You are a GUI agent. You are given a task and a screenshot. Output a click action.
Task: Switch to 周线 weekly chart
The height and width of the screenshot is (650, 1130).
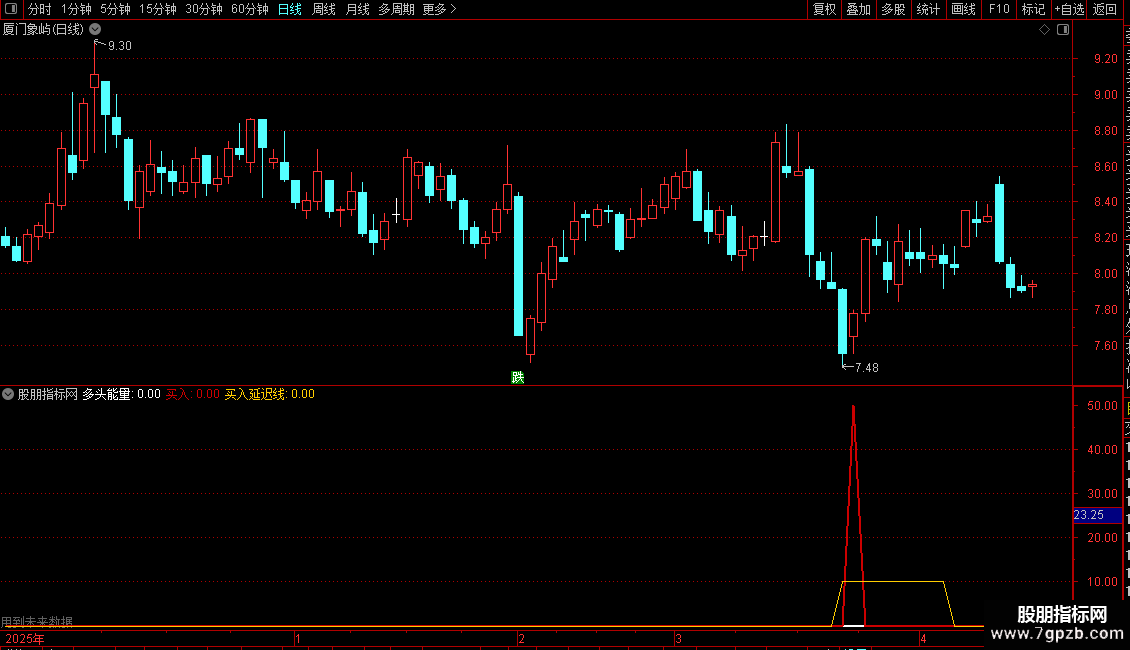(x=324, y=9)
